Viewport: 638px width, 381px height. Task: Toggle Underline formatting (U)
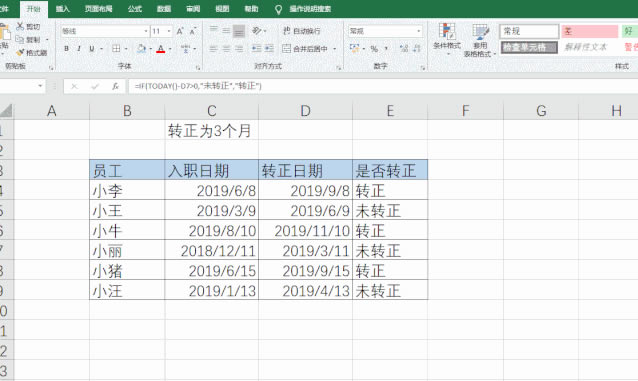tap(92, 48)
